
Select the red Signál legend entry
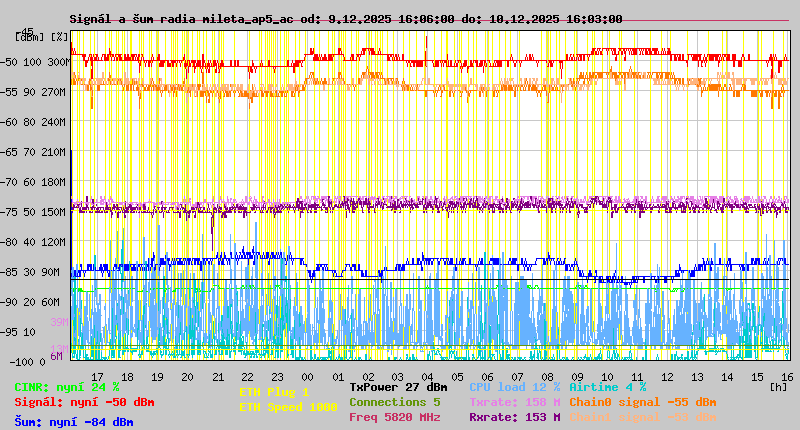84,402
